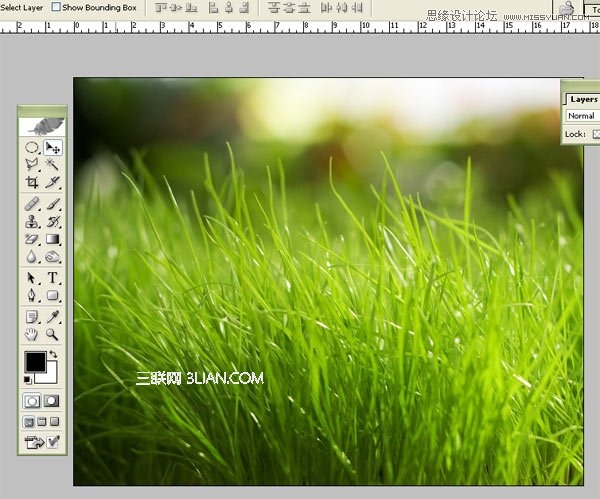Select the Crop tool
The width and height of the screenshot is (600, 499).
click(32, 182)
